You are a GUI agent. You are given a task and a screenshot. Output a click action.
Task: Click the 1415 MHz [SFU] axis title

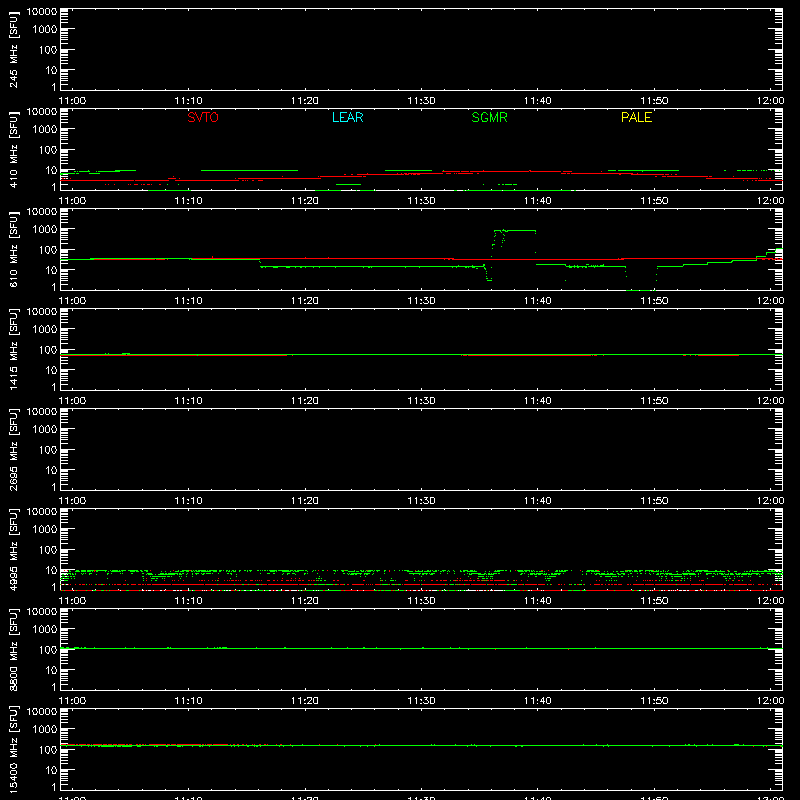13,350
